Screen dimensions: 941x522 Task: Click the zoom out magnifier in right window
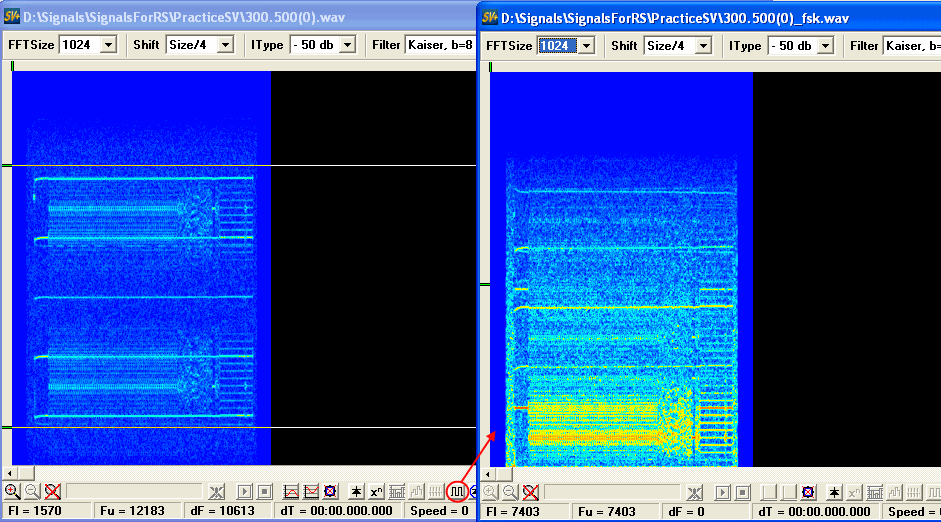coord(510,491)
